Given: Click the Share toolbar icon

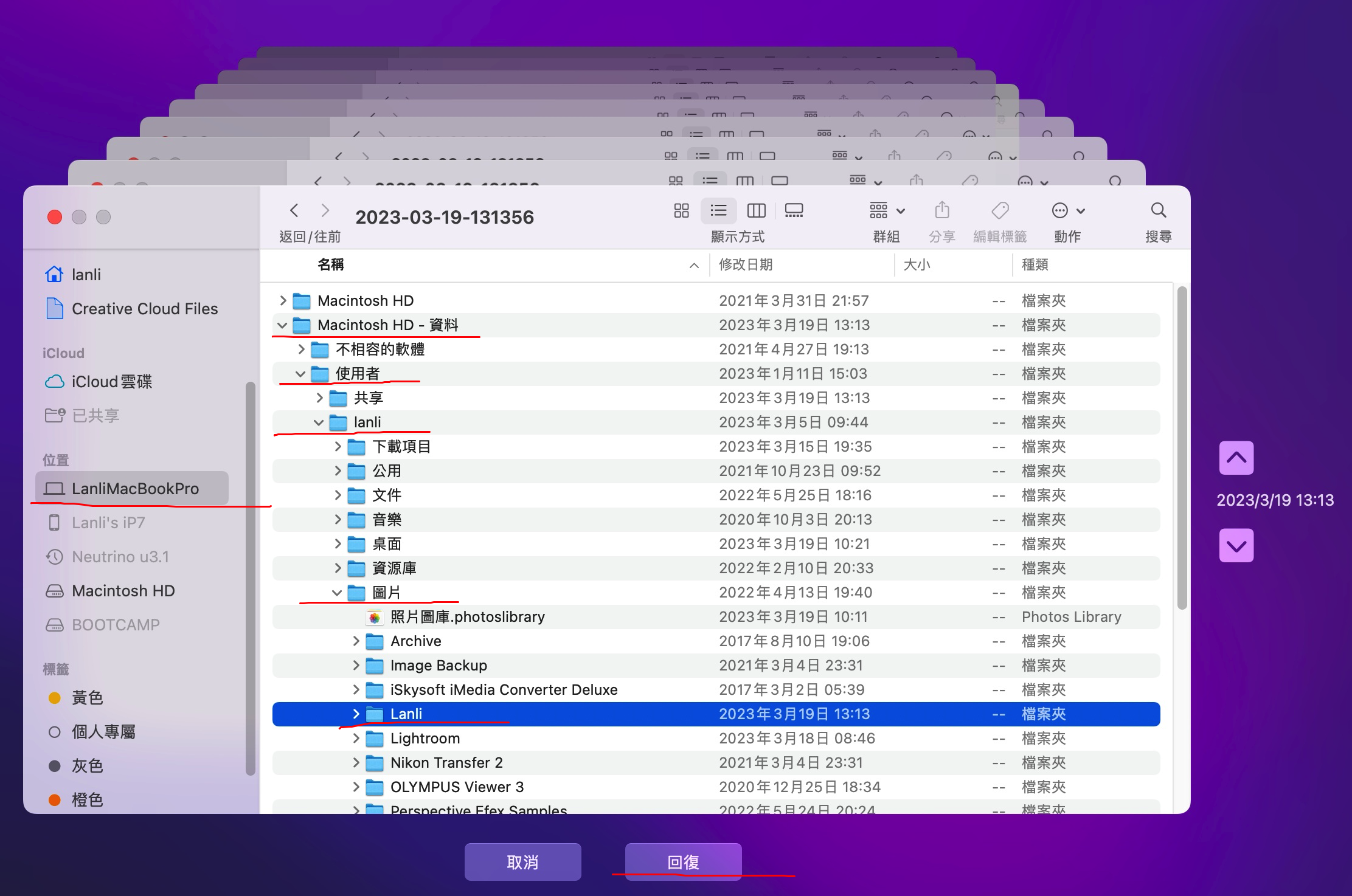Looking at the screenshot, I should click(x=941, y=211).
